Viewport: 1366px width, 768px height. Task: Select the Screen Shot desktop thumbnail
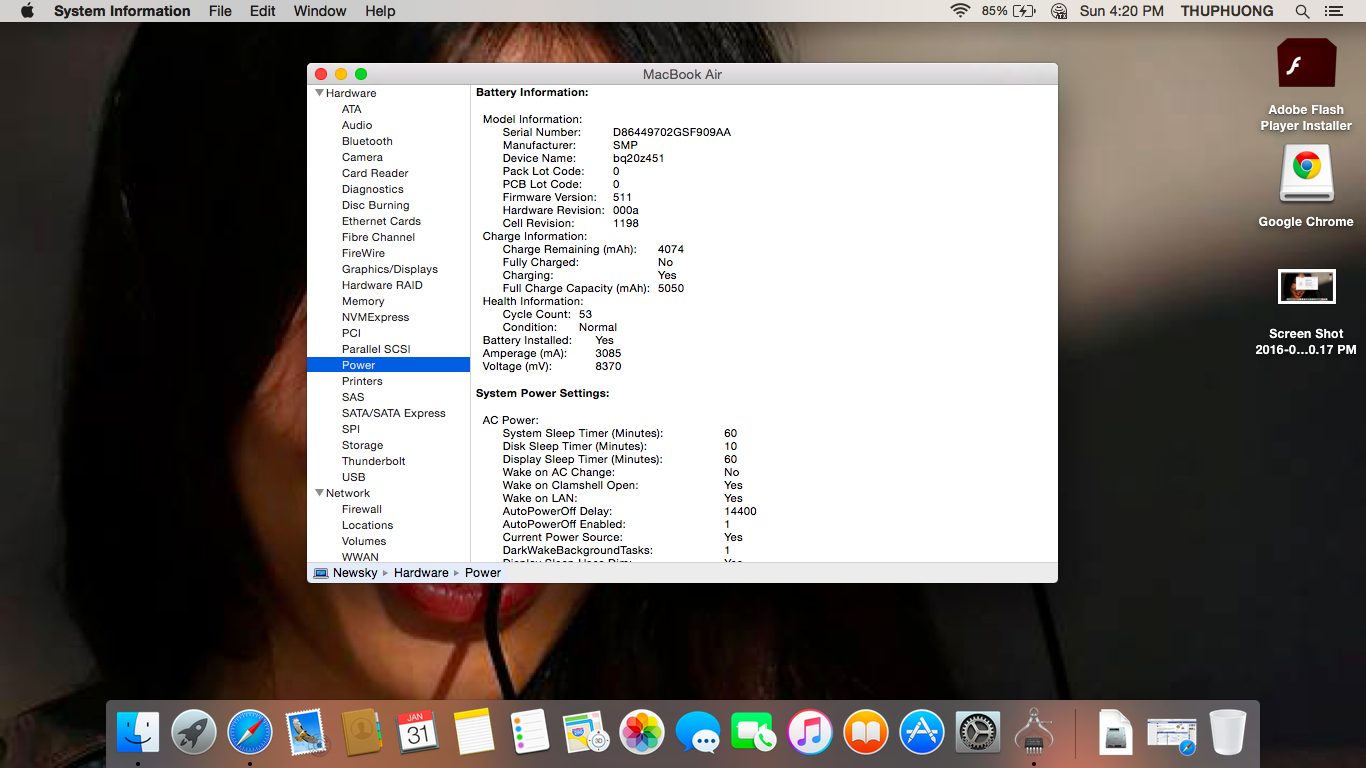click(x=1306, y=287)
